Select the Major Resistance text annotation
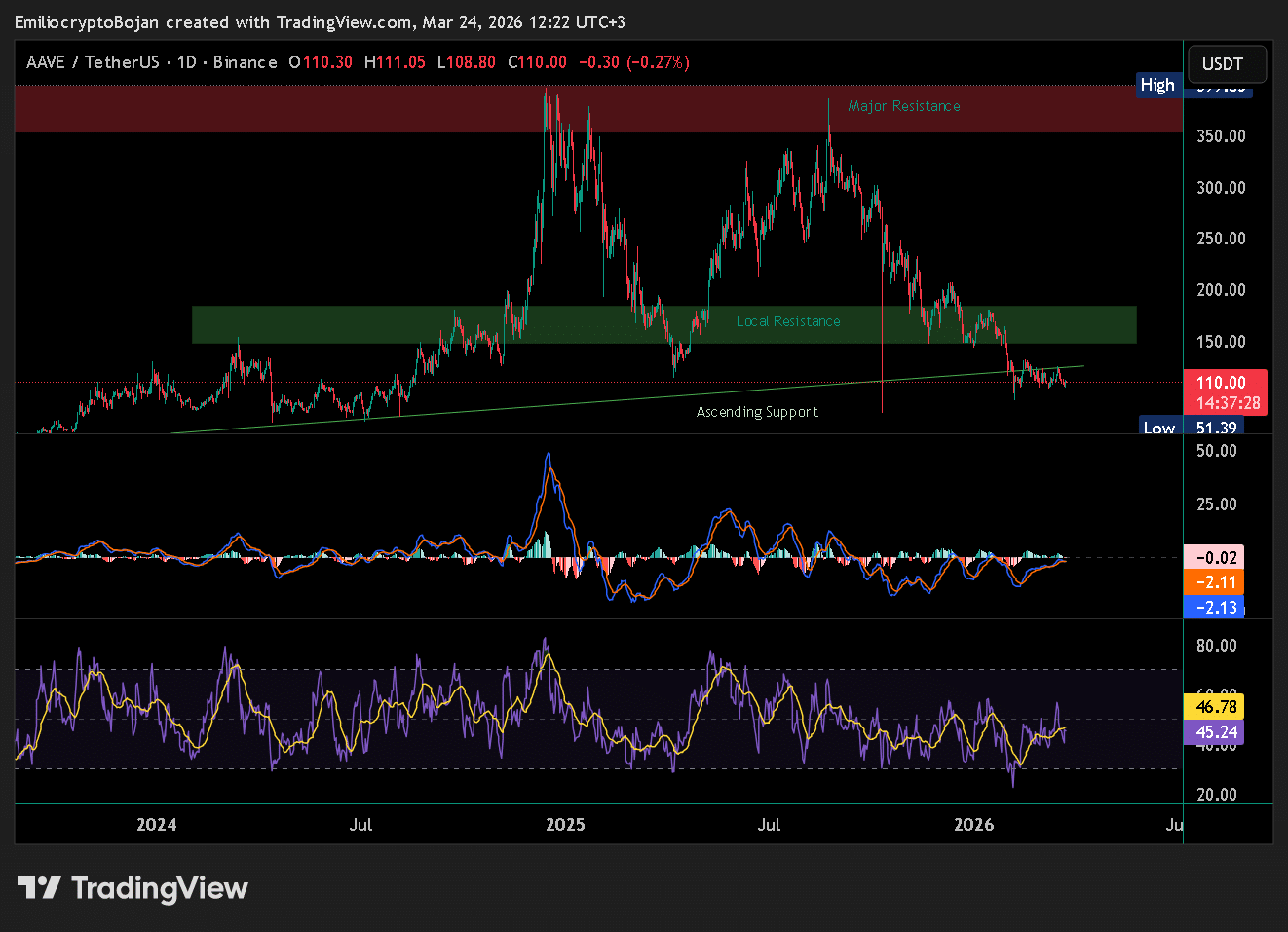Screen dimensions: 1288x932 click(903, 106)
